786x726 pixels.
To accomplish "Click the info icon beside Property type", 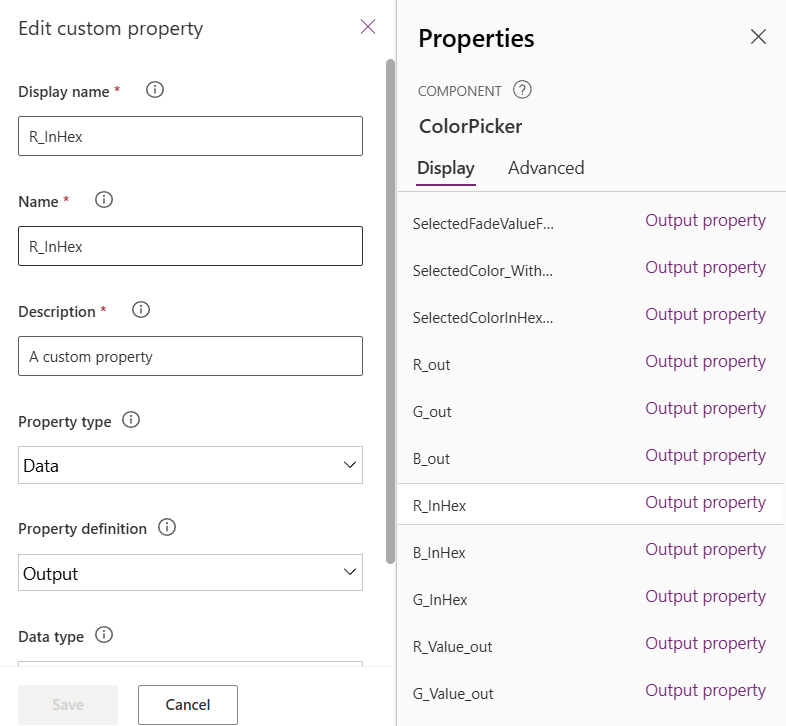I will [x=131, y=419].
